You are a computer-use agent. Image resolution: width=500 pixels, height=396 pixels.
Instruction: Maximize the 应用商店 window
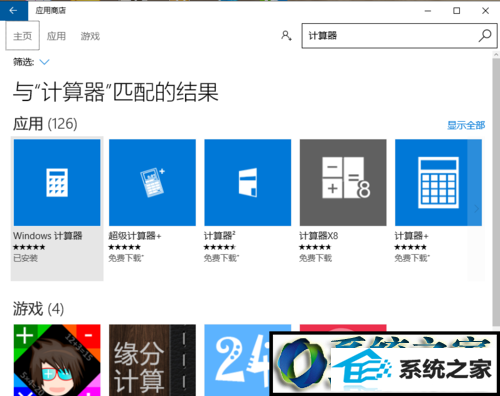click(457, 11)
